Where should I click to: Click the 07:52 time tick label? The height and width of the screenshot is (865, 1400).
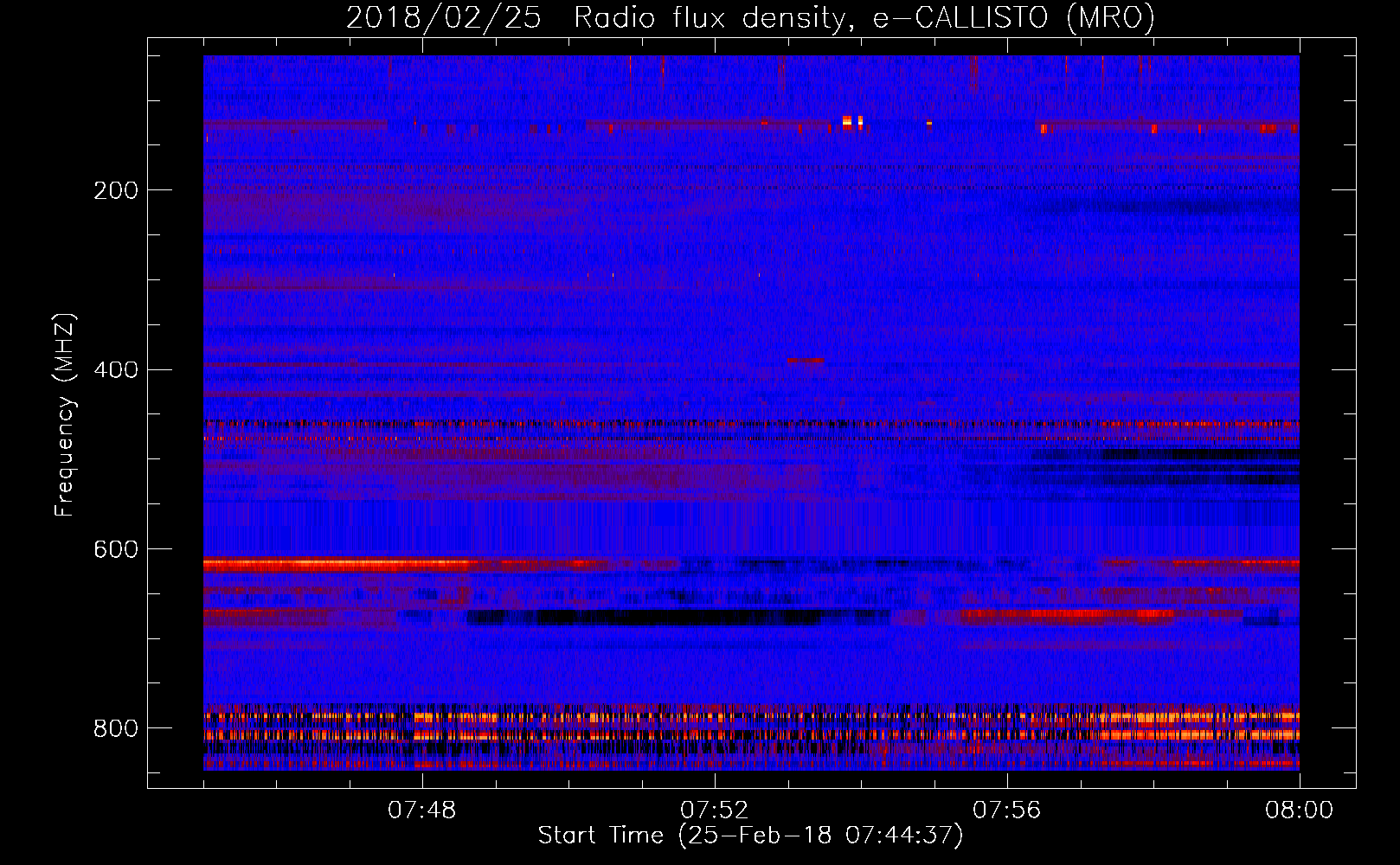pos(715,811)
